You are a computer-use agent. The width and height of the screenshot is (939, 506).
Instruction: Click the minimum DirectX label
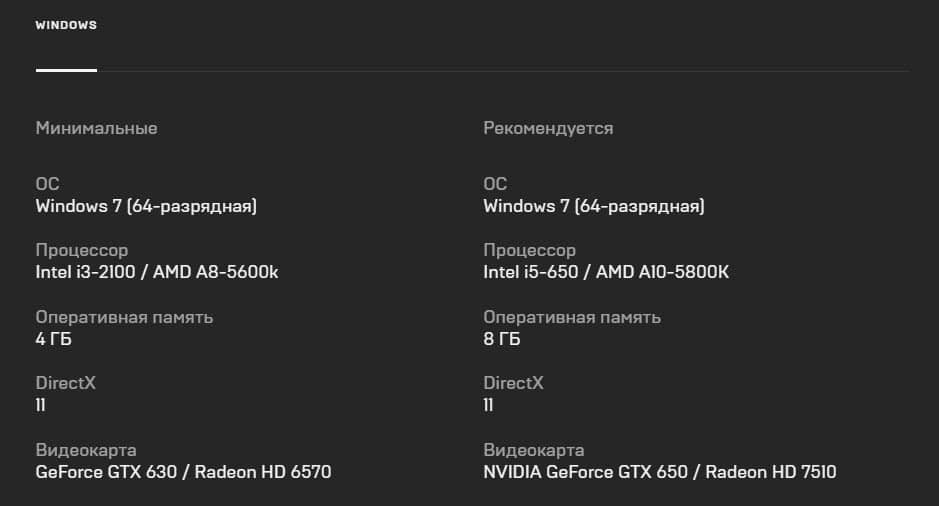point(65,383)
